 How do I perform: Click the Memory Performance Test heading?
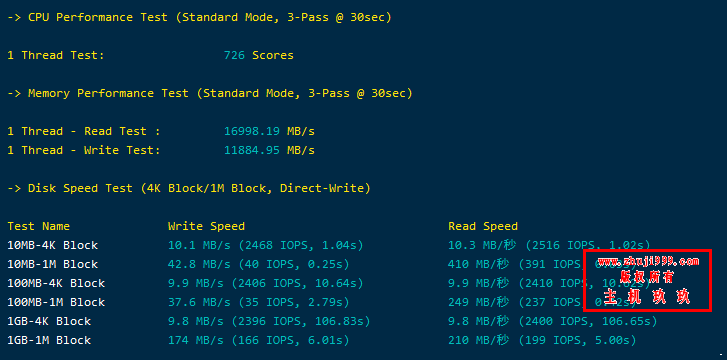(210, 93)
